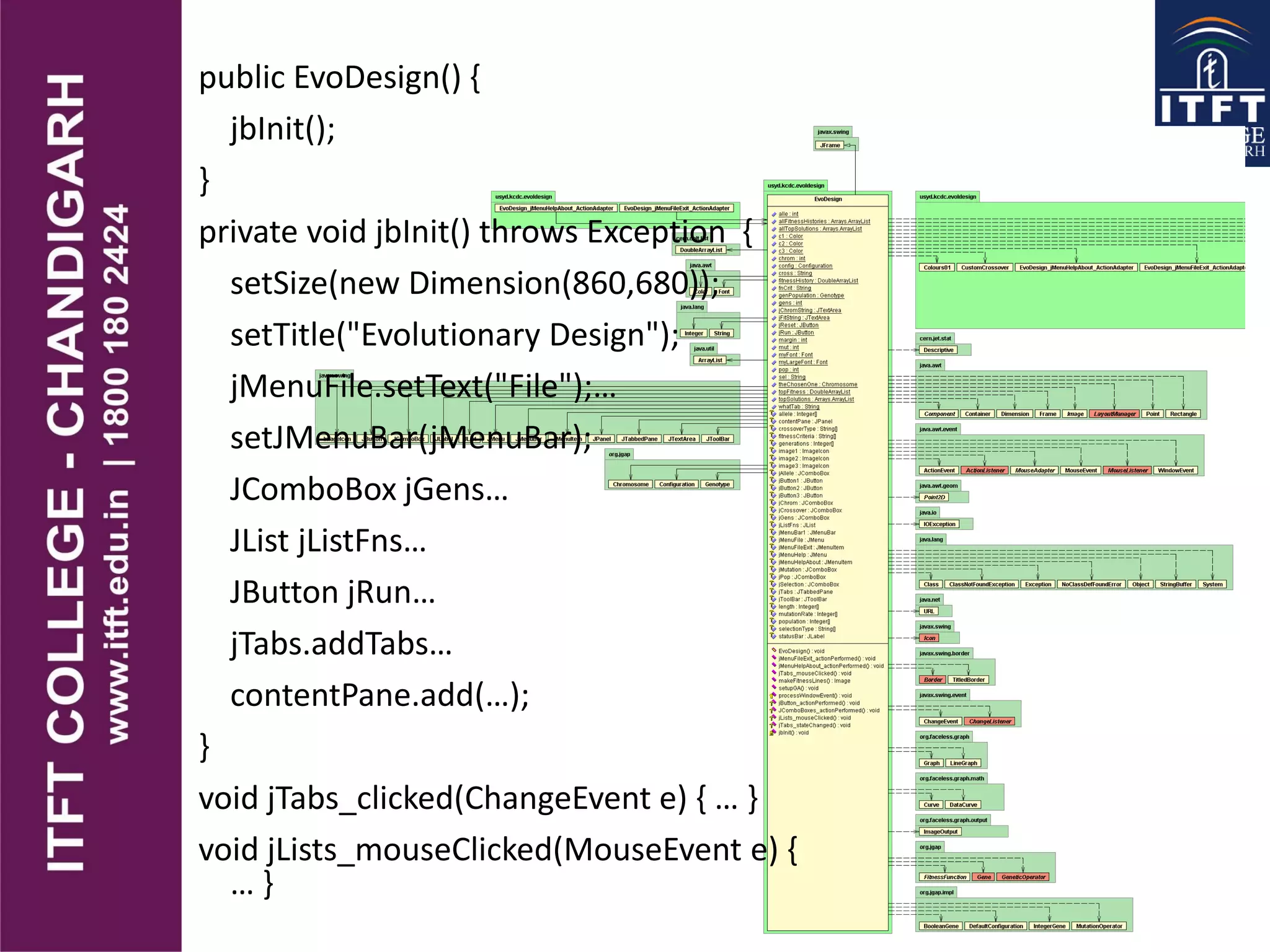1270x952 pixels.
Task: Click the EvoDesign class title header
Action: coord(828,200)
